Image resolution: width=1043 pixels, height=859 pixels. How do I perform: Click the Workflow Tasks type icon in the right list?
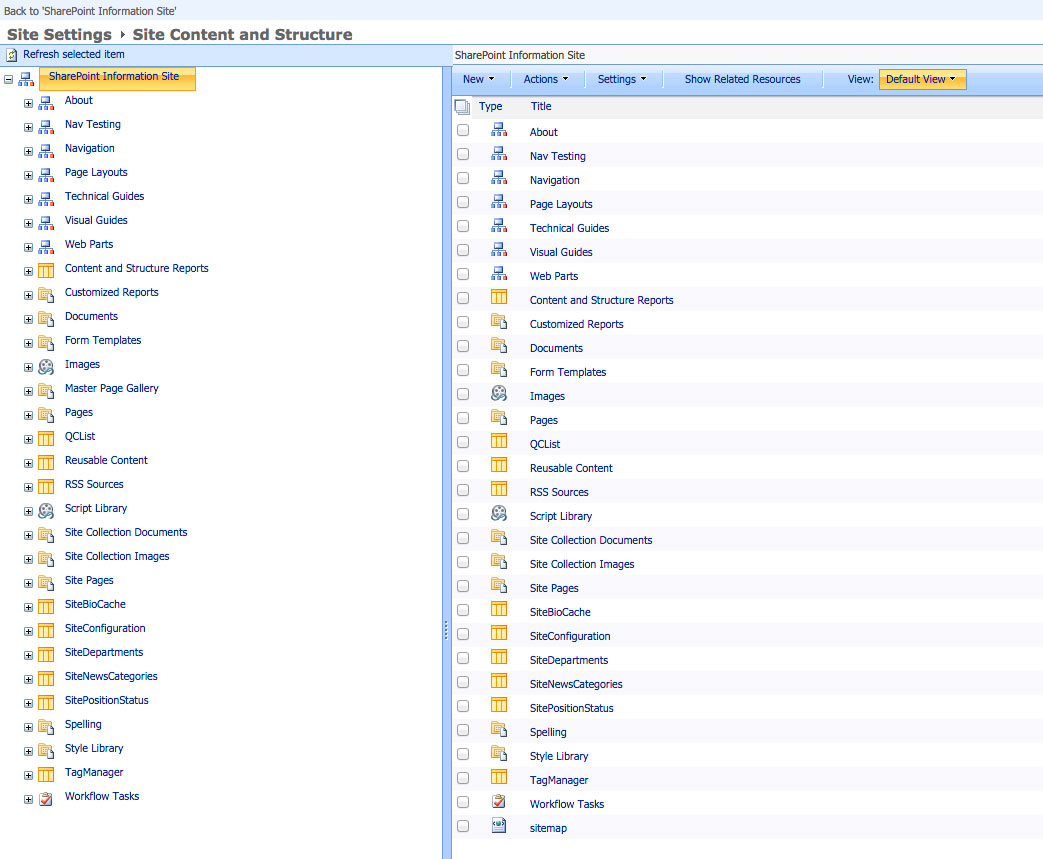(x=499, y=802)
